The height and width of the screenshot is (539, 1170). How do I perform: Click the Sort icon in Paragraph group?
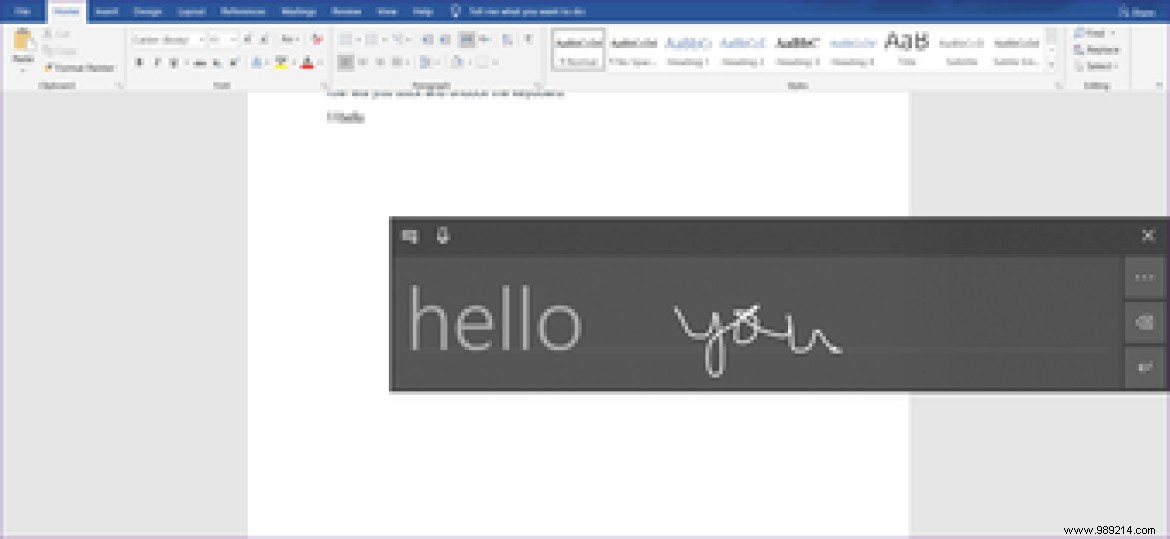click(x=507, y=40)
